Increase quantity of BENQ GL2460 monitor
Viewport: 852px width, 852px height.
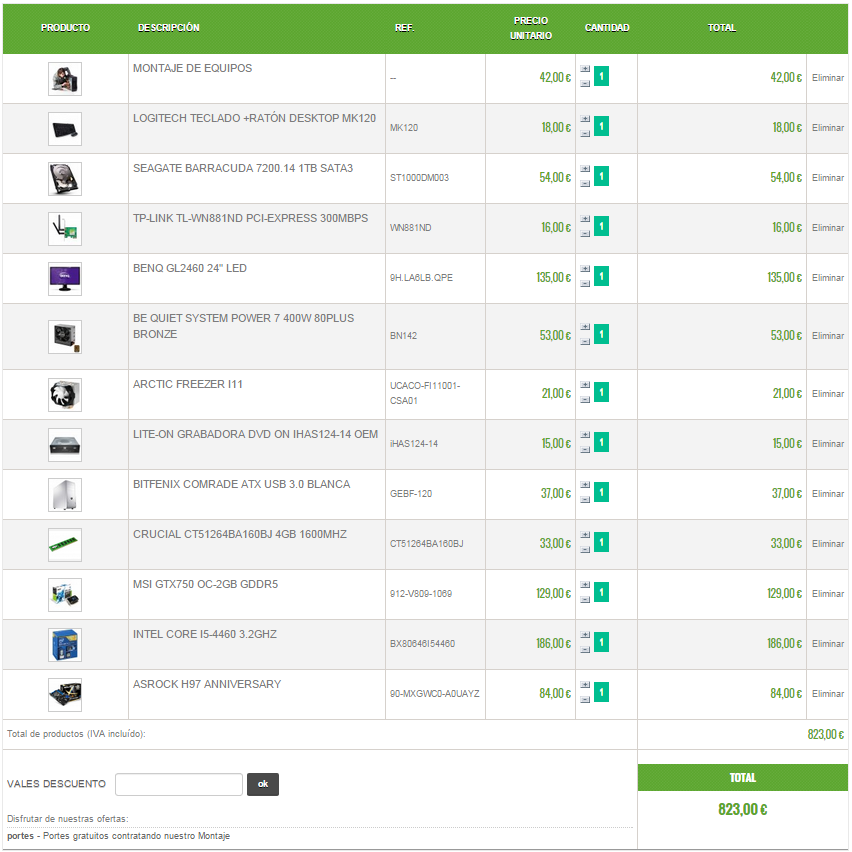(x=585, y=269)
